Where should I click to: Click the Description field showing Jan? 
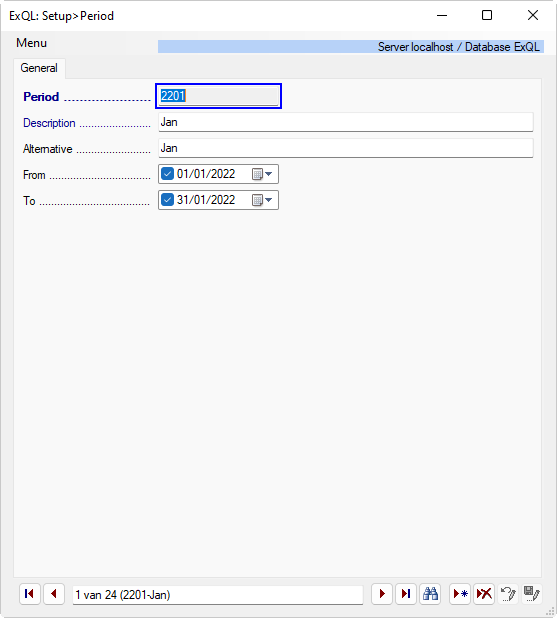pyautogui.click(x=346, y=122)
